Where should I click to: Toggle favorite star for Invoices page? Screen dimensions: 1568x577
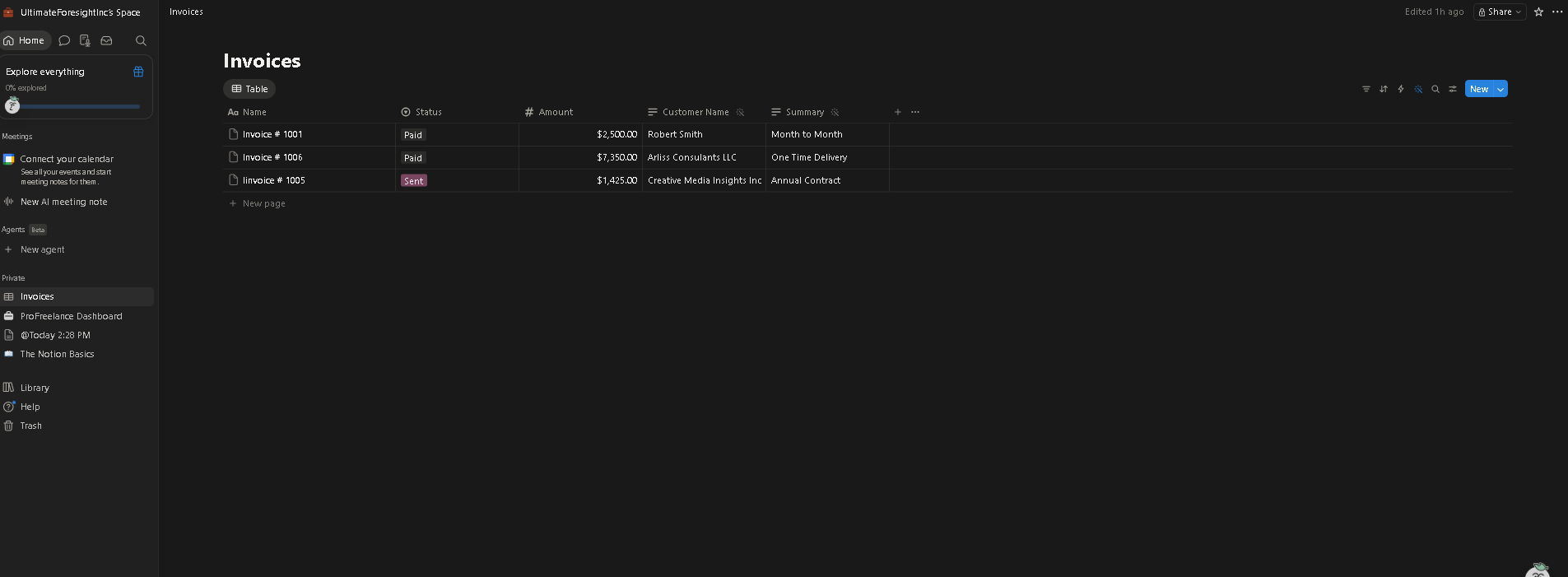1538,12
